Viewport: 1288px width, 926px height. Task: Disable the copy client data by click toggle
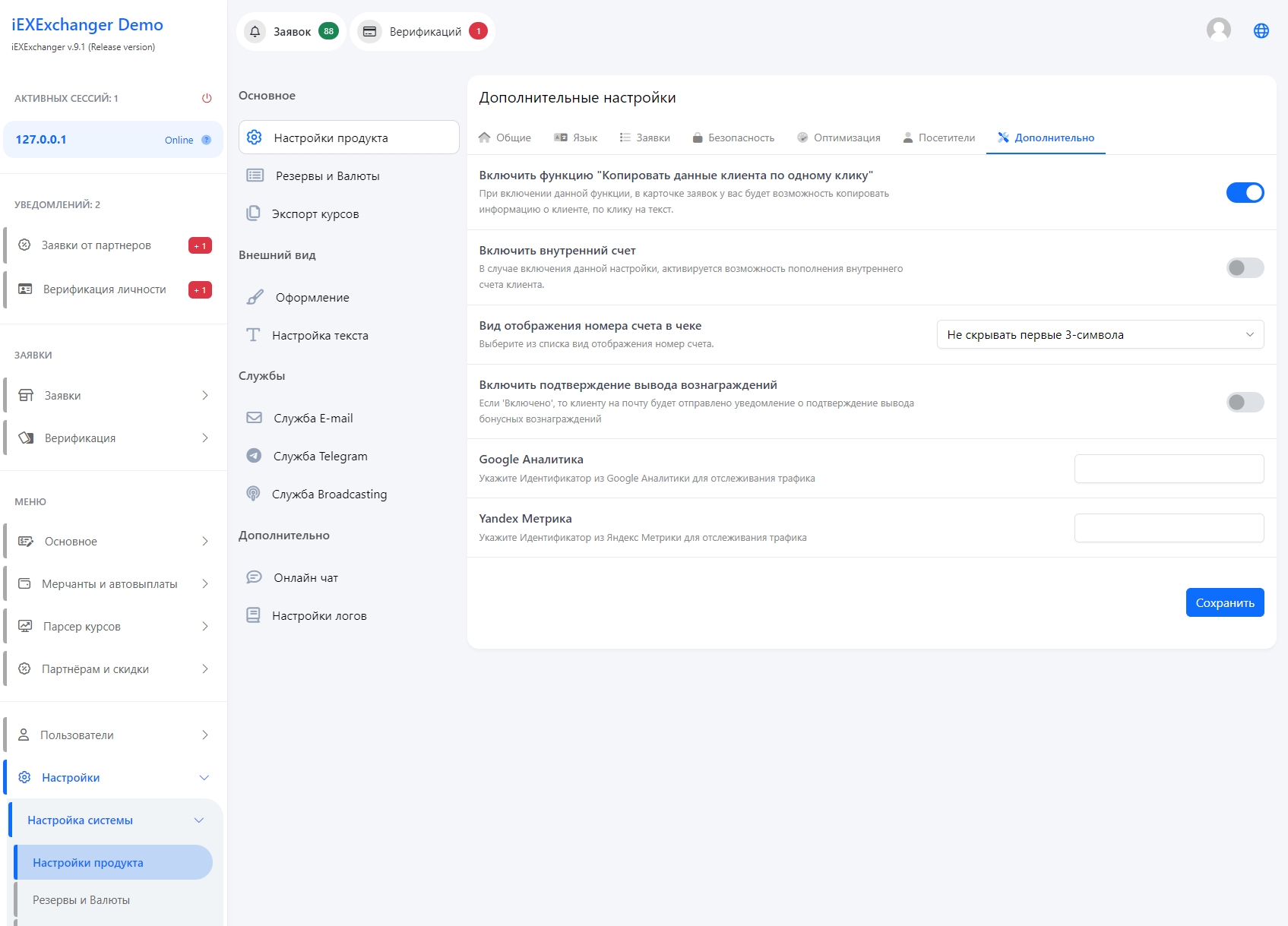click(x=1245, y=192)
